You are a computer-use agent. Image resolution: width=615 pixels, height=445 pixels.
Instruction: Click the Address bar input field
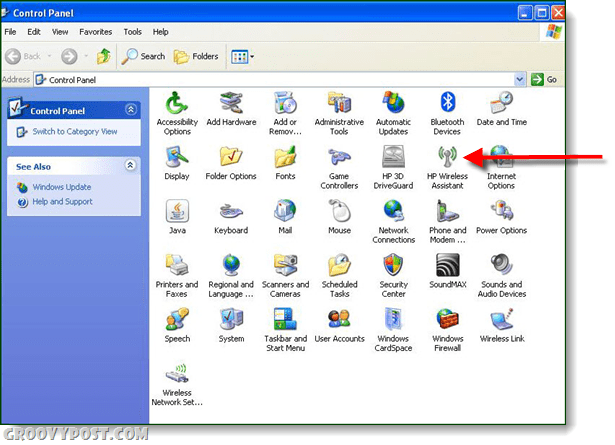275,80
